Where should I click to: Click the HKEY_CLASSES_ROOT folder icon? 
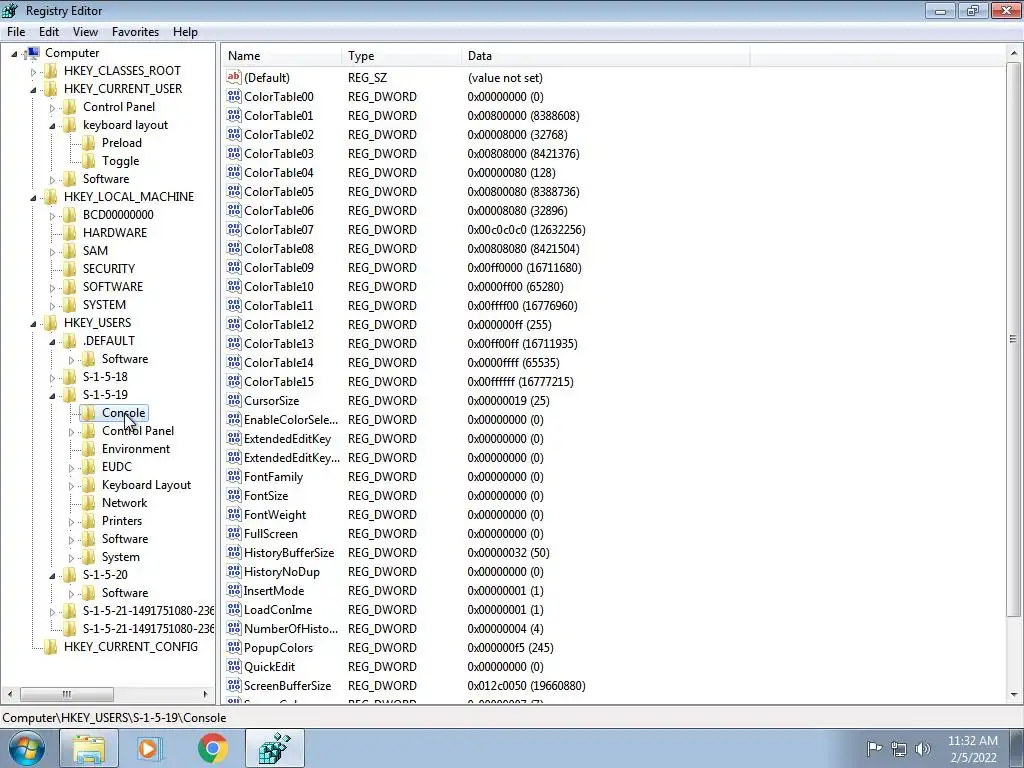pos(50,71)
